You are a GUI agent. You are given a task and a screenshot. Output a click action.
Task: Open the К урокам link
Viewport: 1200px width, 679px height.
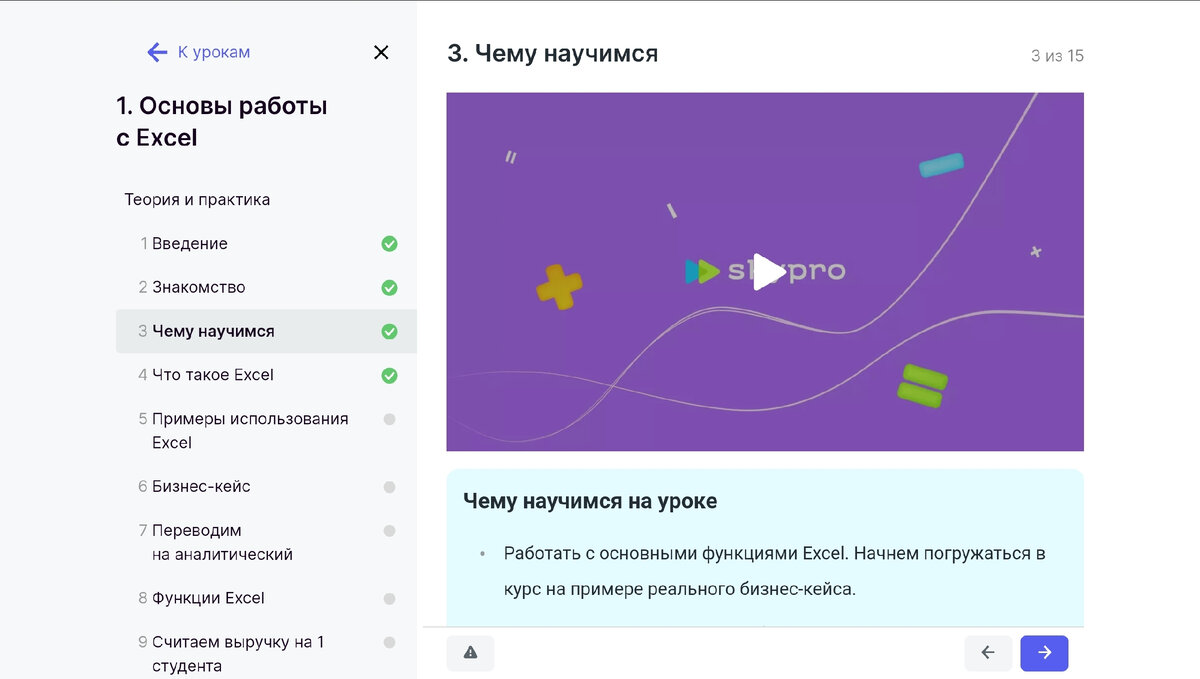(x=214, y=52)
